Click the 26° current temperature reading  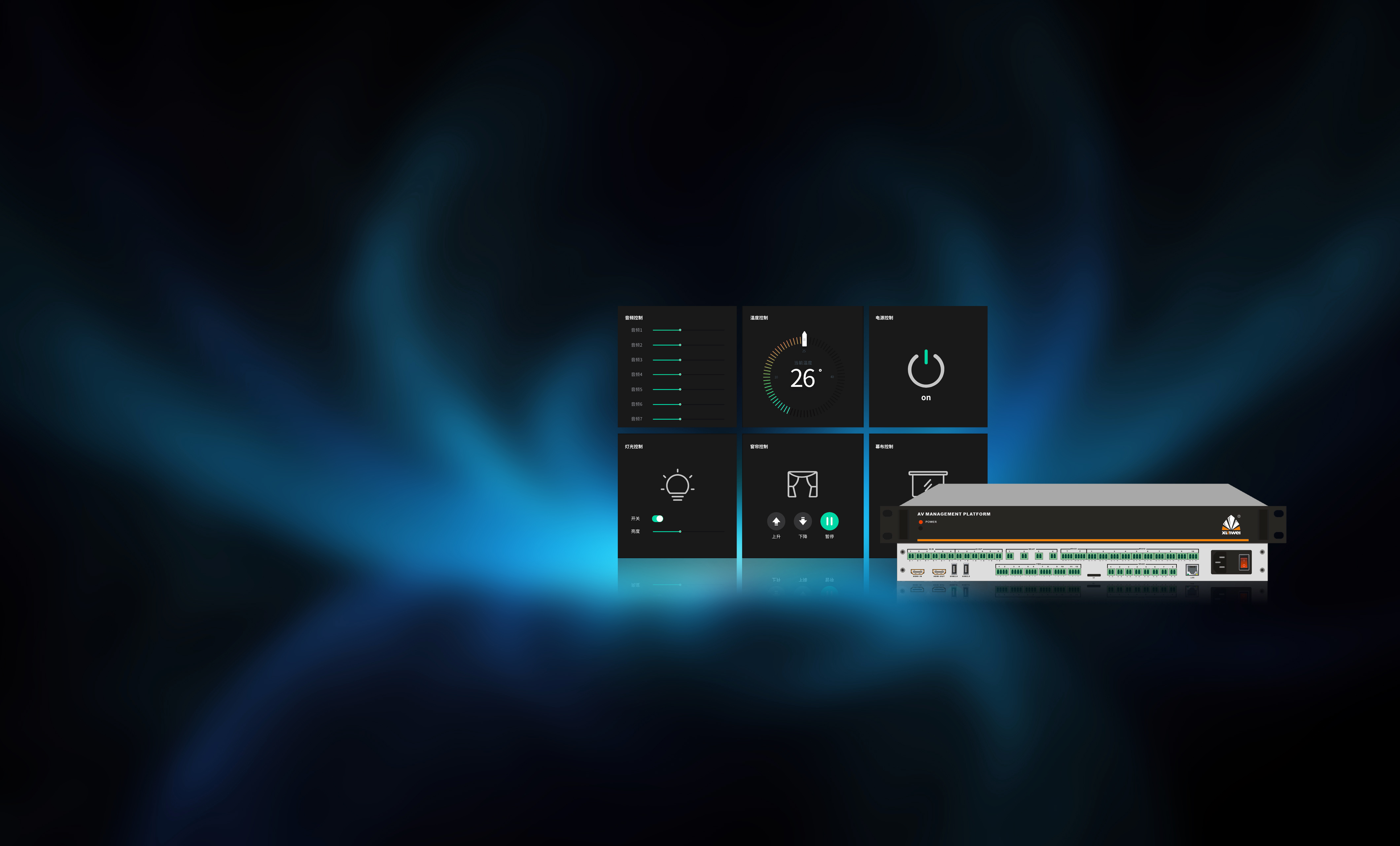(x=803, y=379)
